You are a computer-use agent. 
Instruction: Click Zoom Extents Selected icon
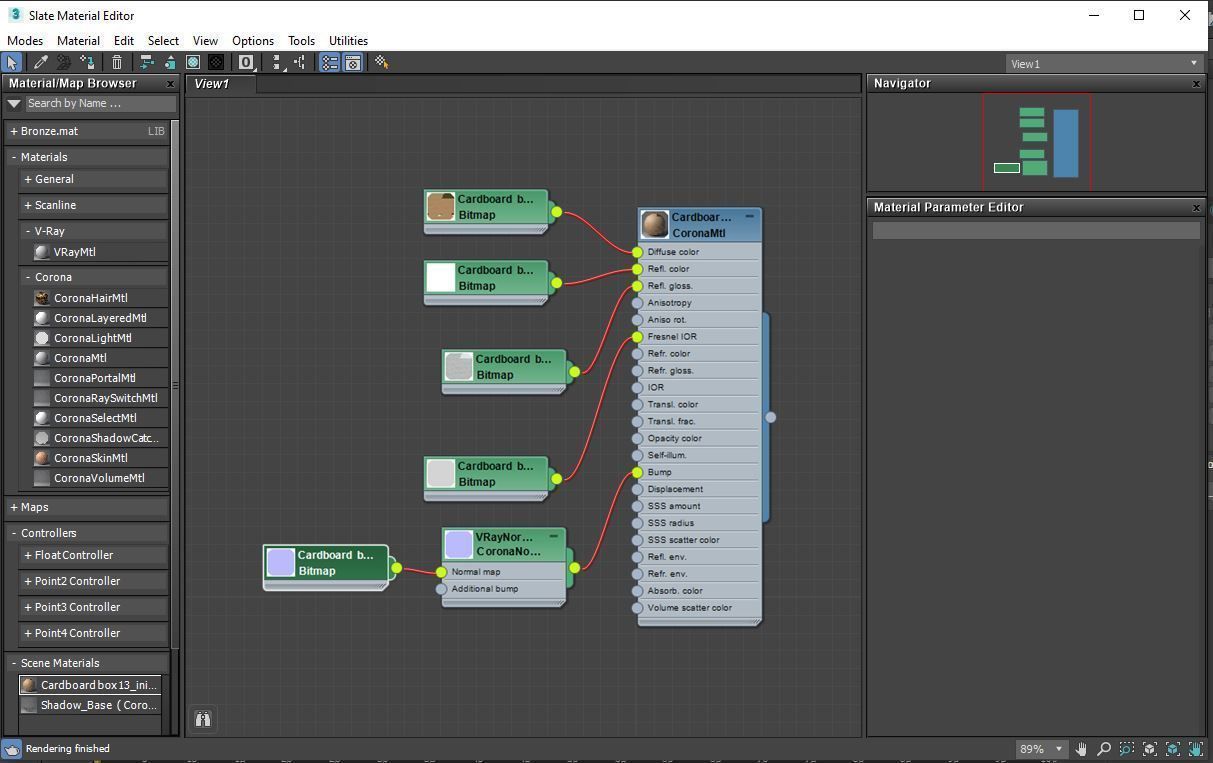coord(1173,748)
